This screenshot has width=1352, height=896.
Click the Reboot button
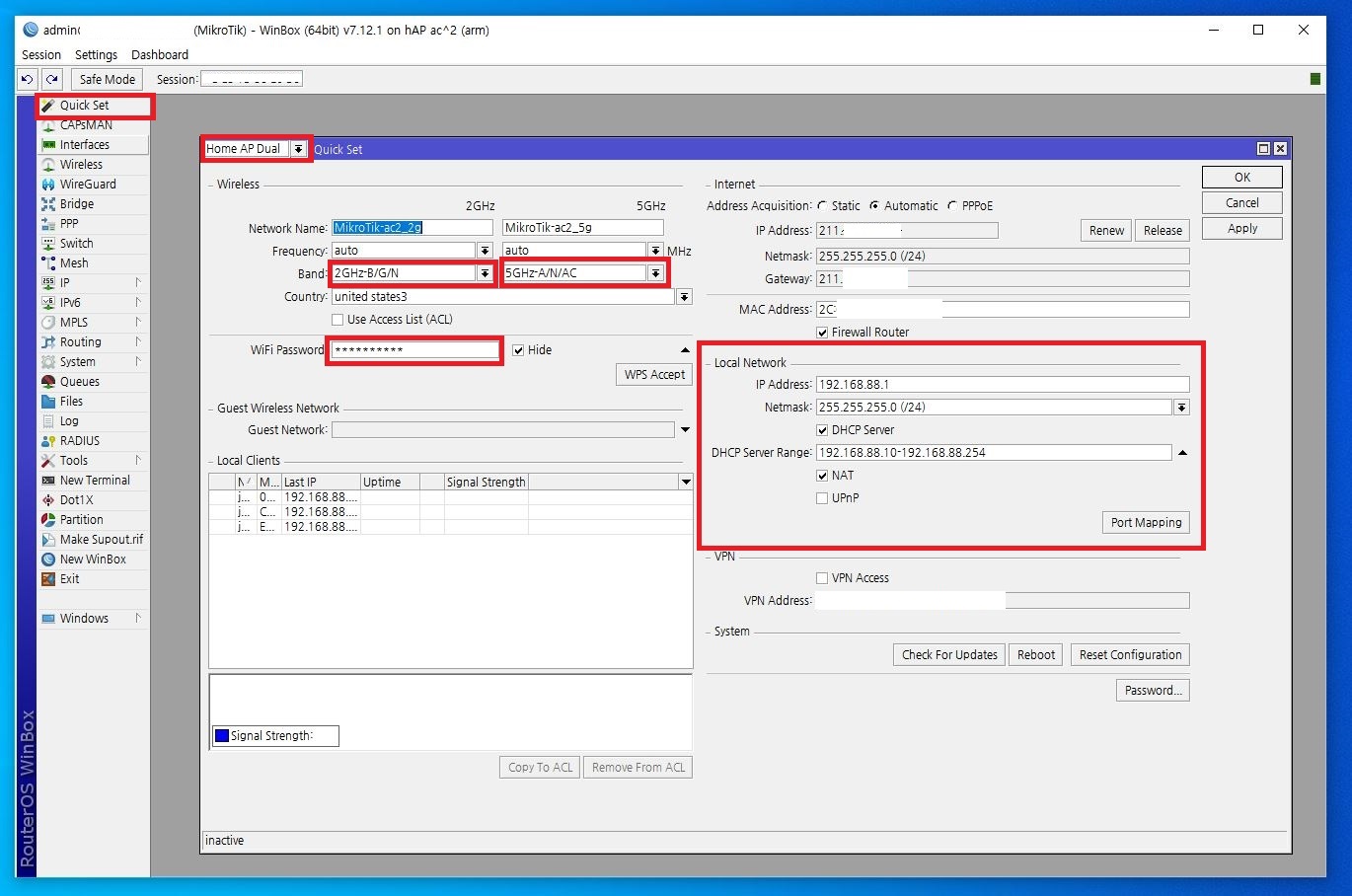(x=1036, y=655)
